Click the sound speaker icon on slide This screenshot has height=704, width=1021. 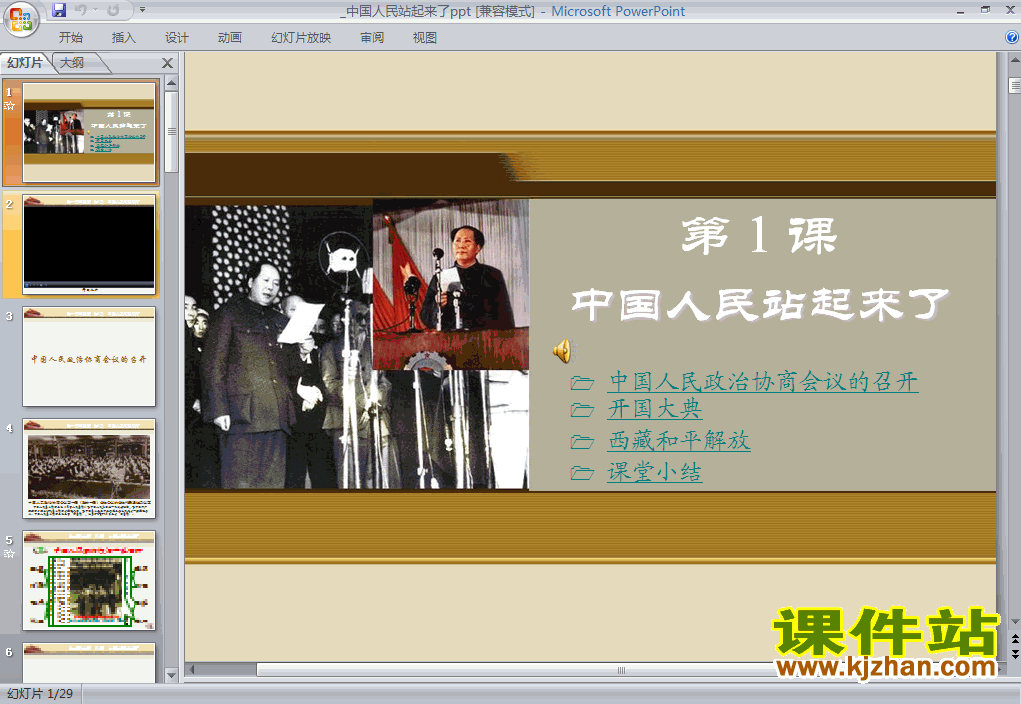tap(562, 351)
